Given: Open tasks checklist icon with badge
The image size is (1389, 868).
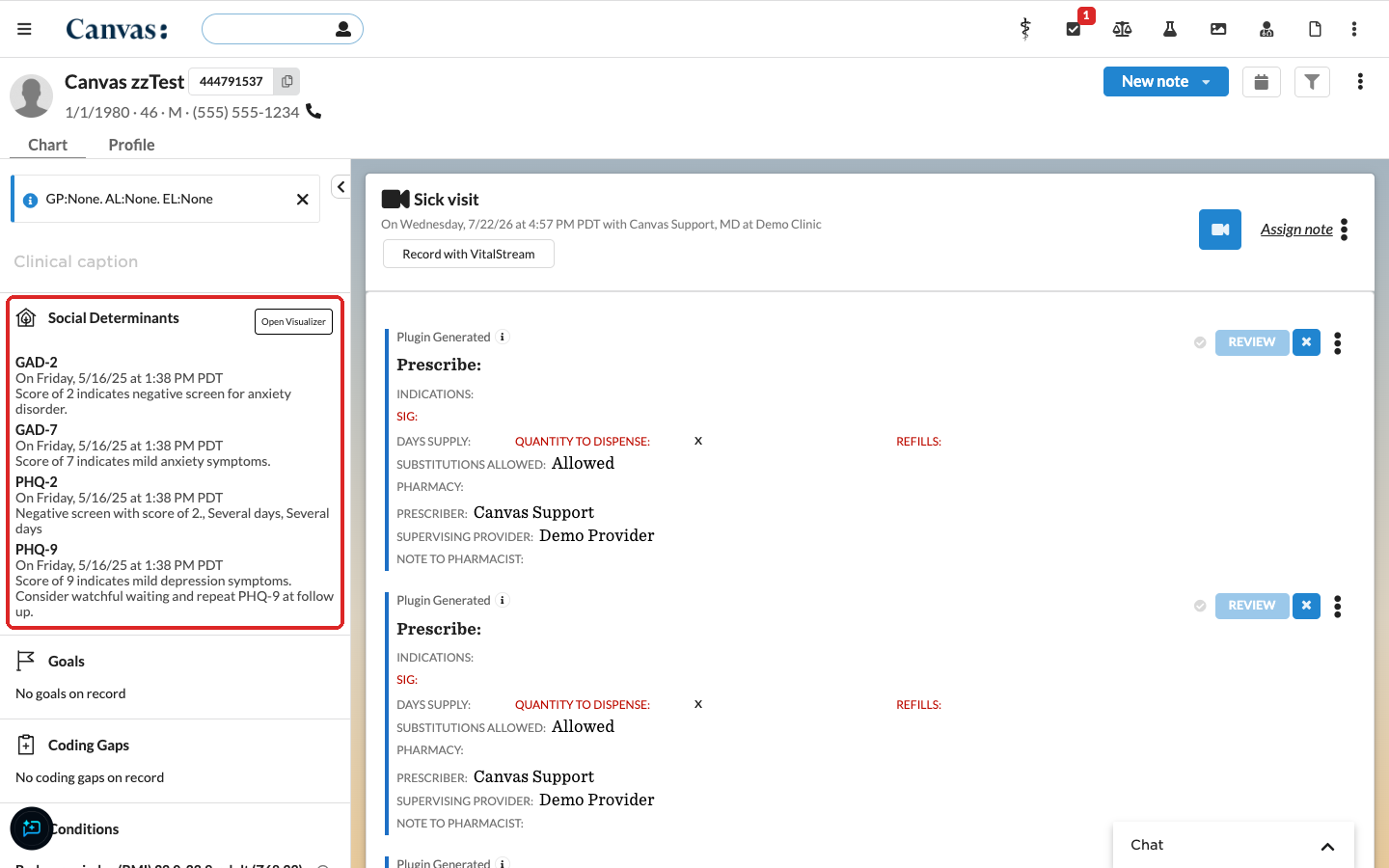Looking at the screenshot, I should coord(1074,29).
